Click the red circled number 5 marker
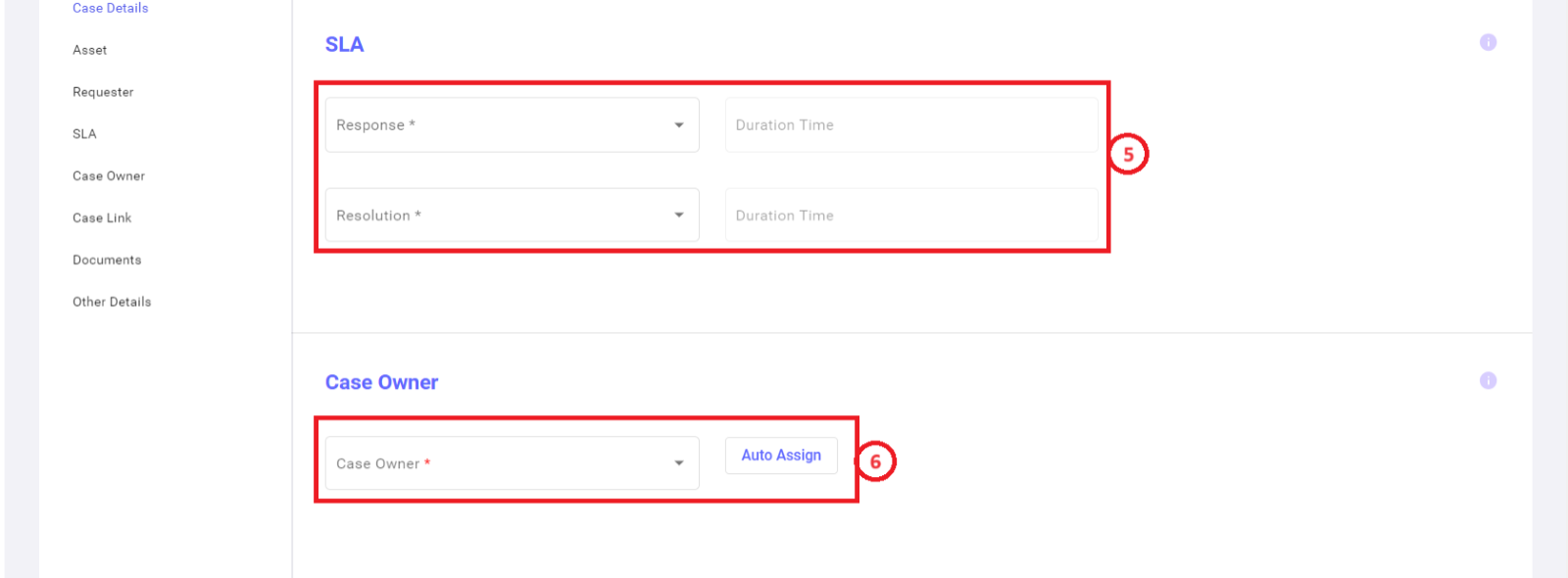This screenshot has width=1568, height=578. [x=1128, y=154]
